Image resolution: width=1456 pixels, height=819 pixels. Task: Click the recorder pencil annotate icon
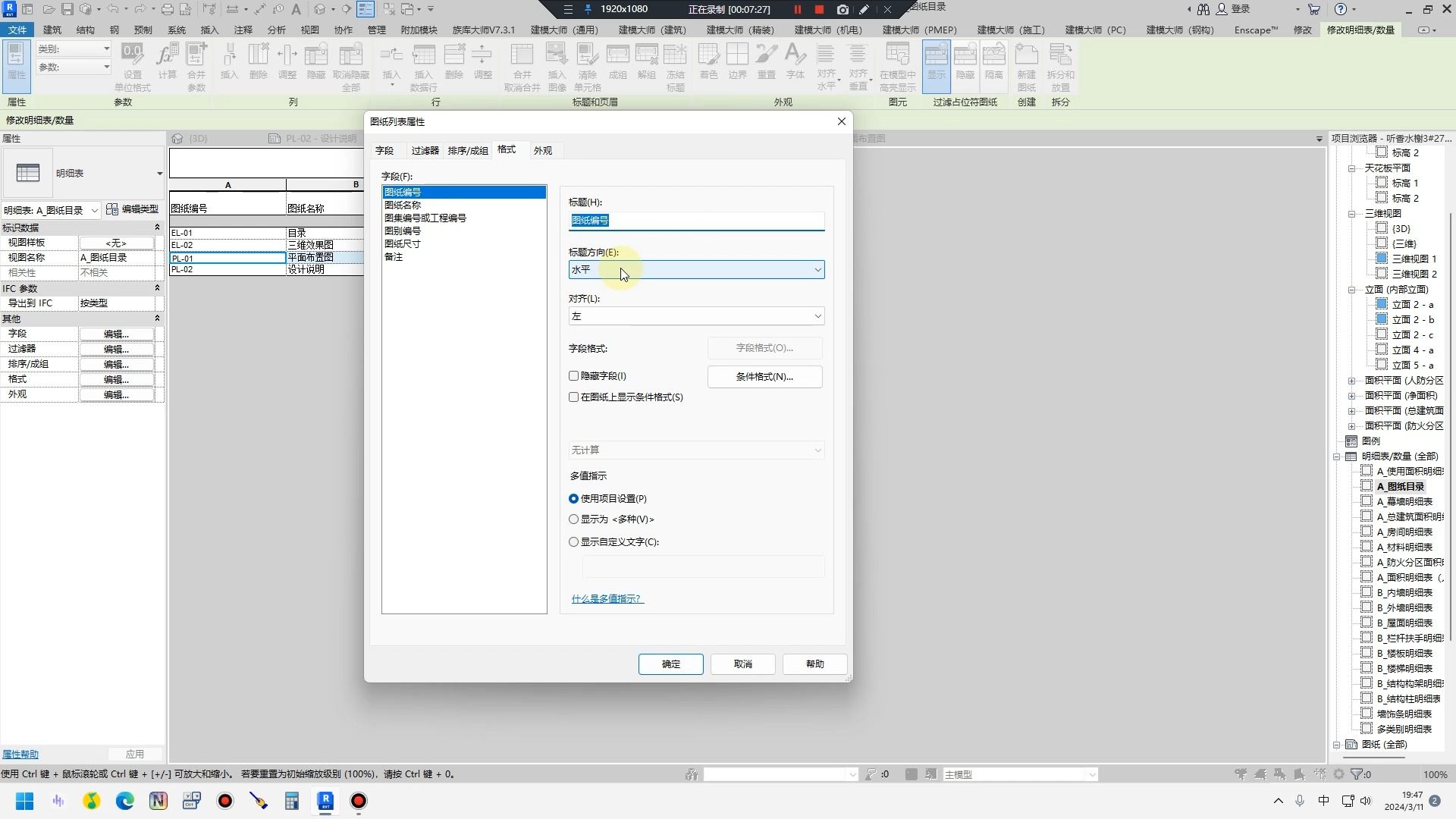tap(864, 10)
